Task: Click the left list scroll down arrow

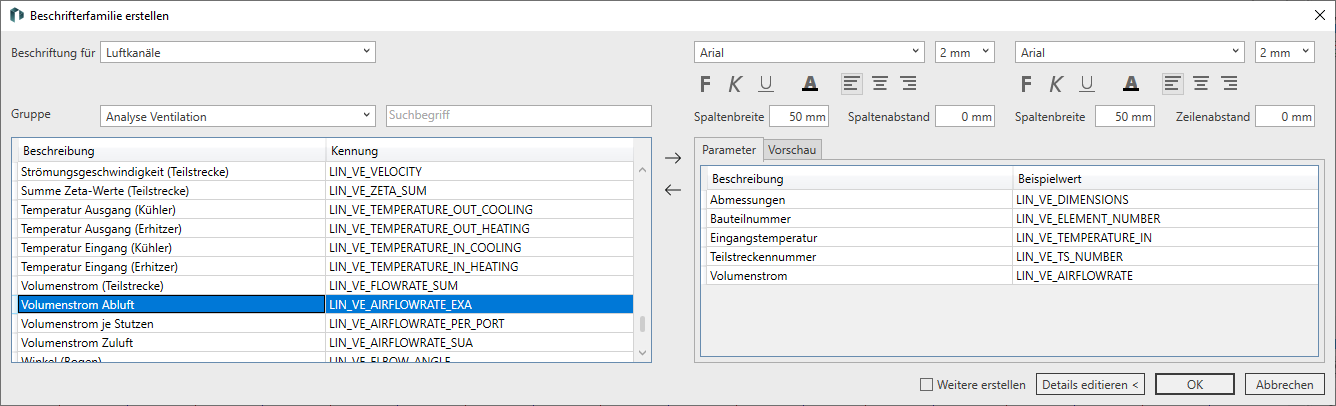Action: pos(642,352)
